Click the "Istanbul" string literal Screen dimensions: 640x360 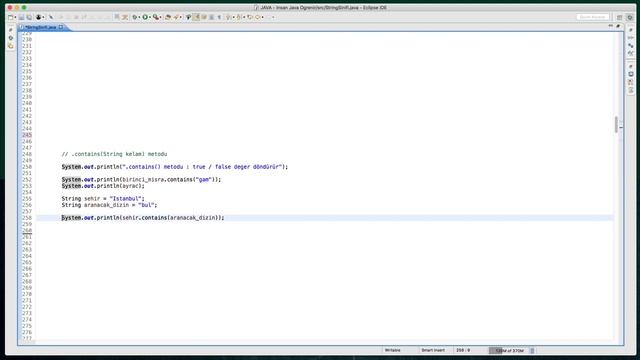pos(125,198)
